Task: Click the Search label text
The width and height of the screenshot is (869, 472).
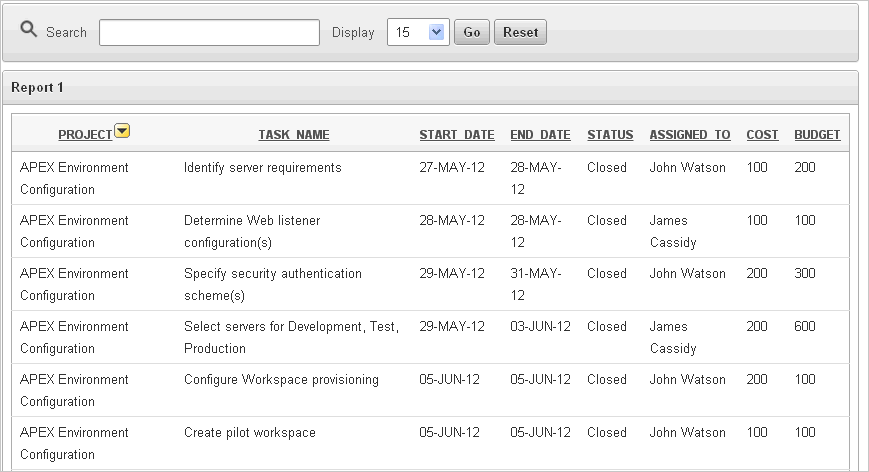Action: point(67,33)
